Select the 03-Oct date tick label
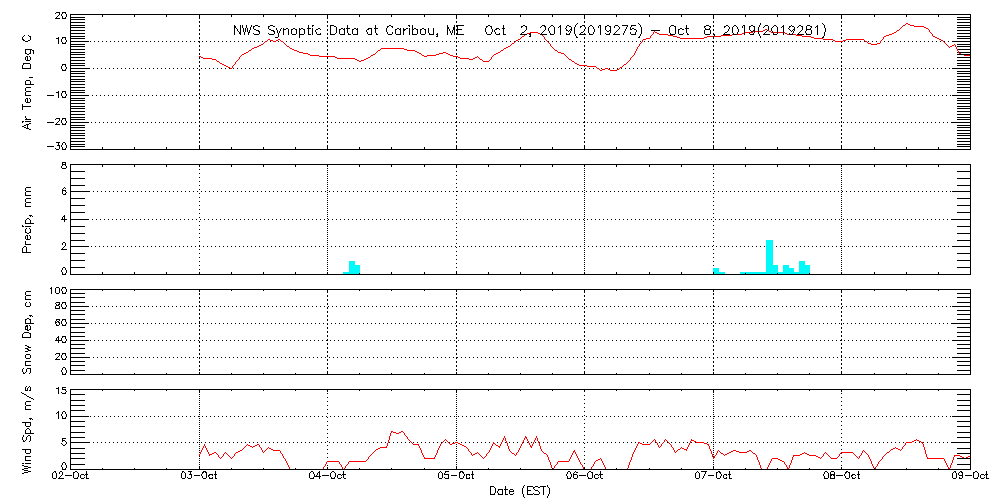 (200, 477)
